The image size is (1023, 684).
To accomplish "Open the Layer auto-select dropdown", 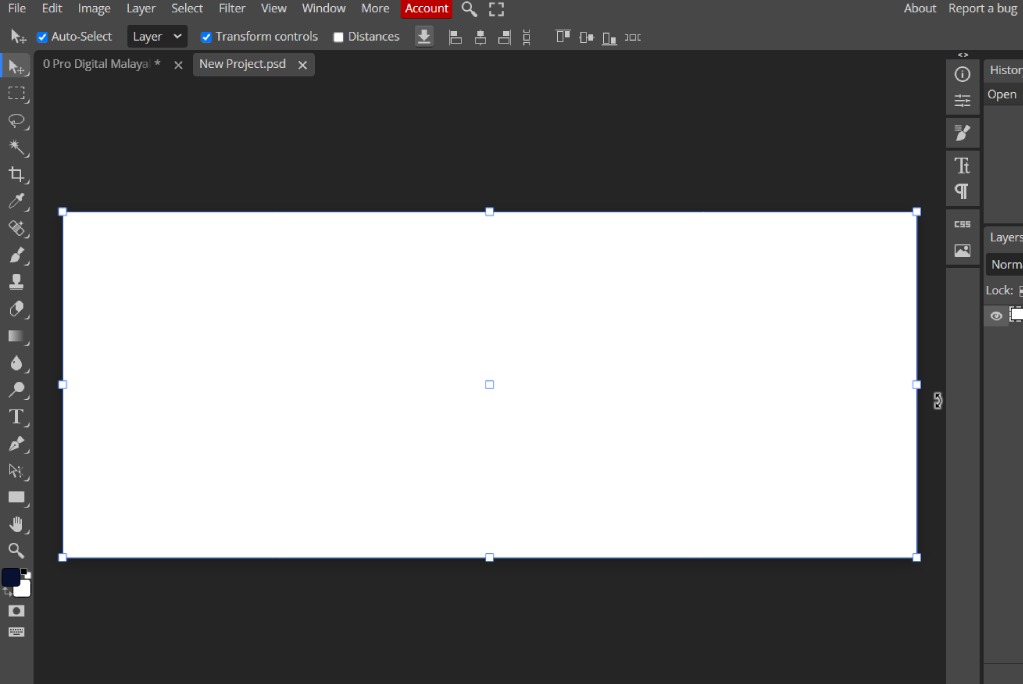I will [x=157, y=37].
